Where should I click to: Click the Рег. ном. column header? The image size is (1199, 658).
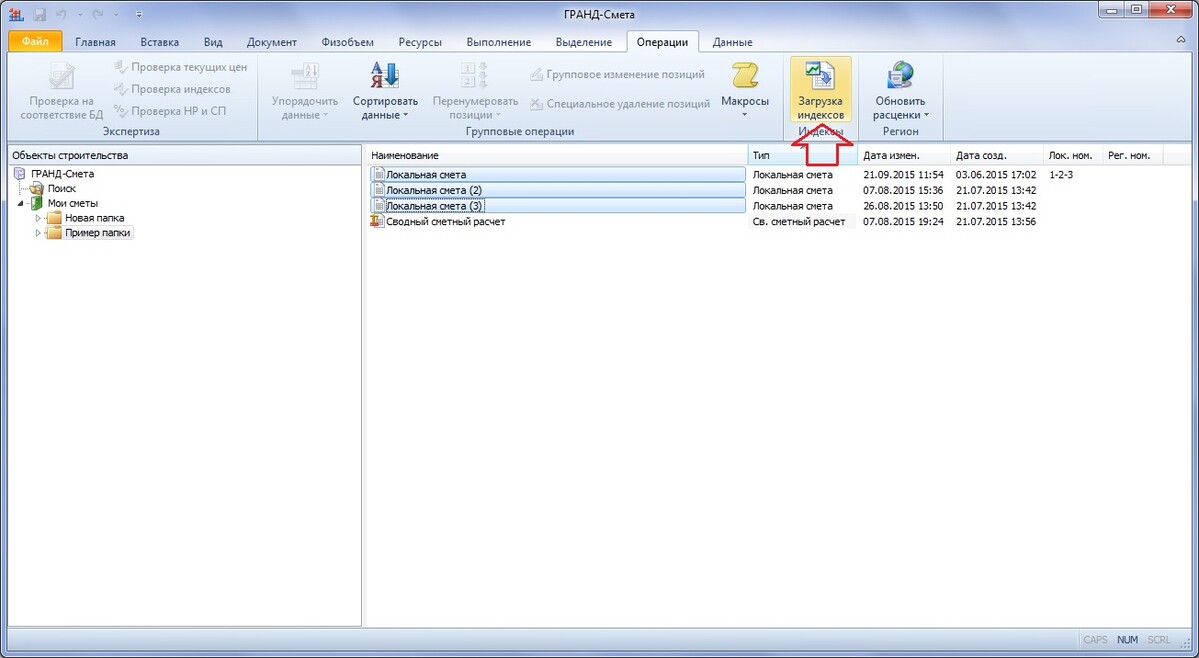[x=1132, y=156]
